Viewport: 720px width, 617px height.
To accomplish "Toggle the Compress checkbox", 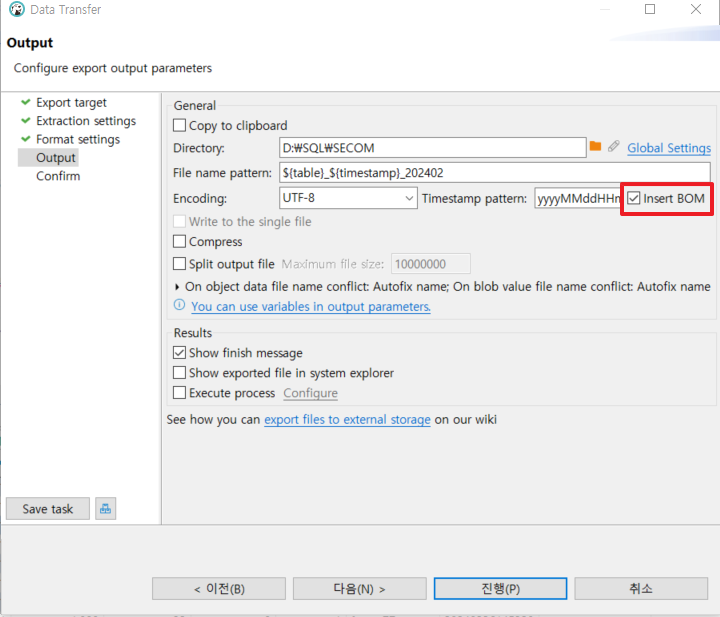I will [x=179, y=241].
